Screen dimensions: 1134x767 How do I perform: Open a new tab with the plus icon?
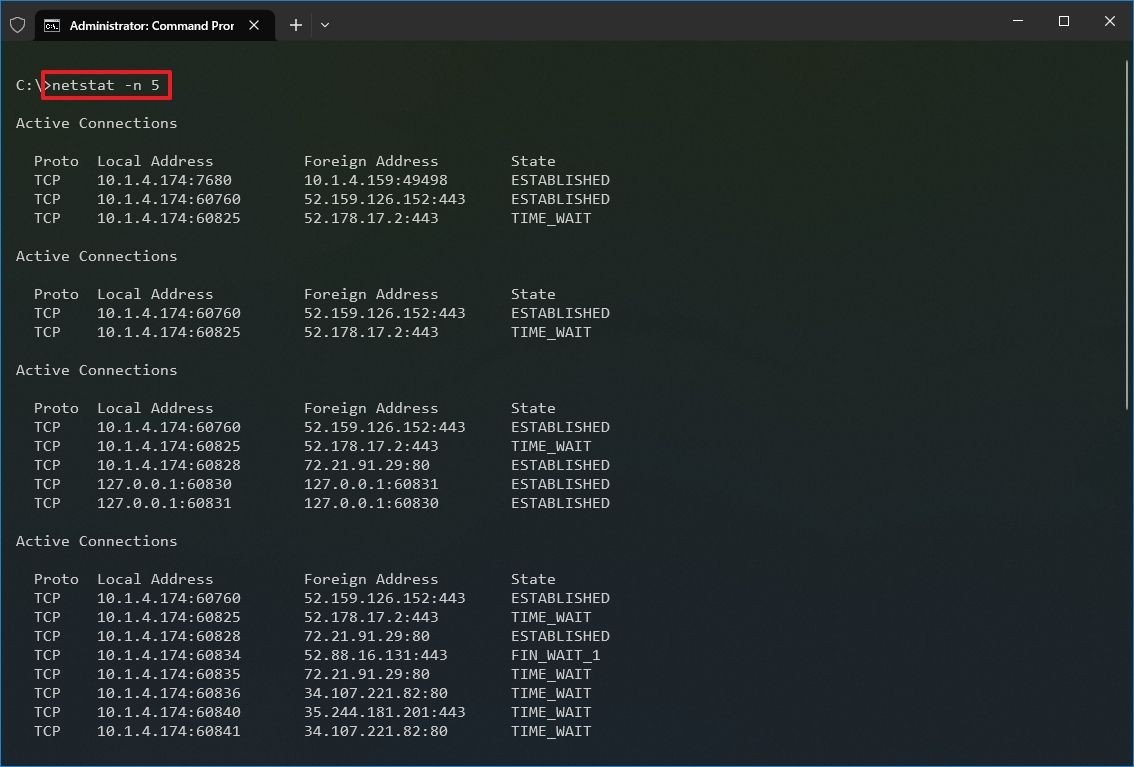click(295, 25)
